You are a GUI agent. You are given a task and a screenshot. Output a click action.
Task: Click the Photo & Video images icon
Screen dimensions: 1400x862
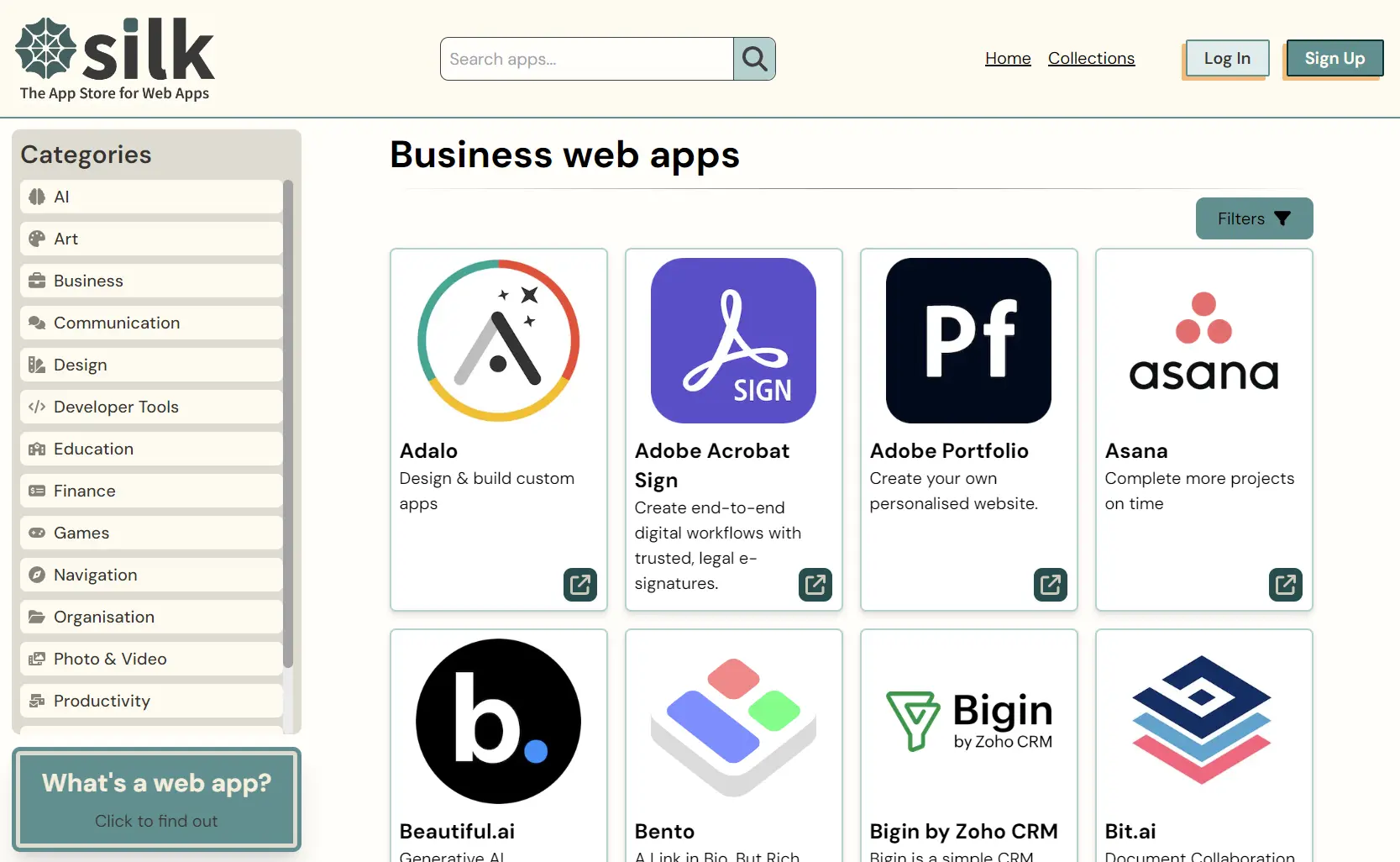pos(37,659)
